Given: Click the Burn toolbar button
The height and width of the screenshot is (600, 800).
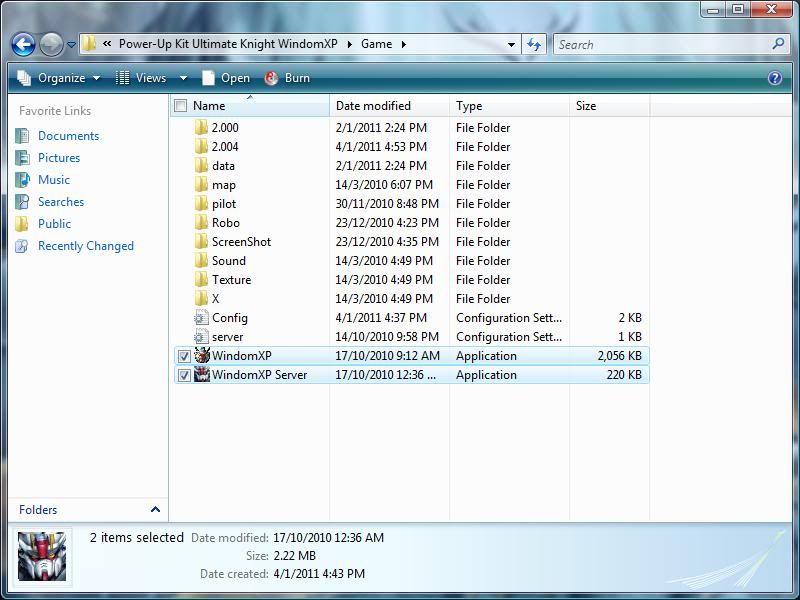Looking at the screenshot, I should [x=288, y=78].
